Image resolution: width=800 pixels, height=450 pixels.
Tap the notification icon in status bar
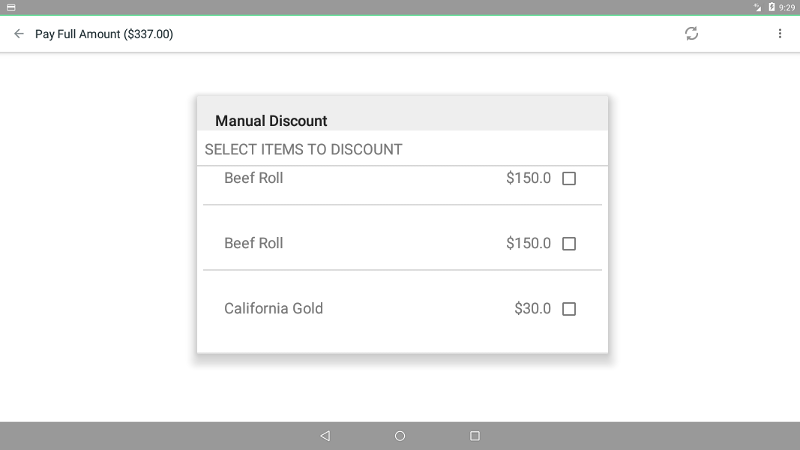(11, 7)
